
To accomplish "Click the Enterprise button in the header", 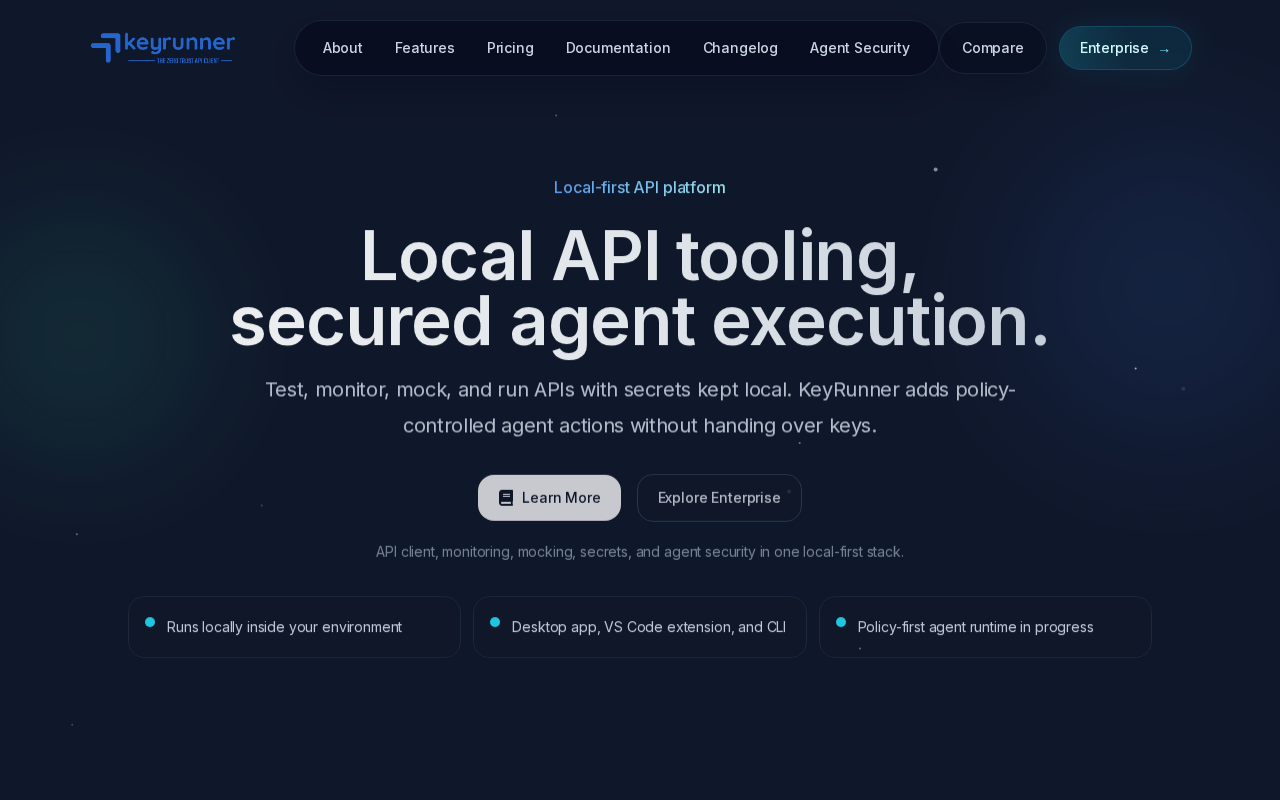I will (x=1125, y=48).
